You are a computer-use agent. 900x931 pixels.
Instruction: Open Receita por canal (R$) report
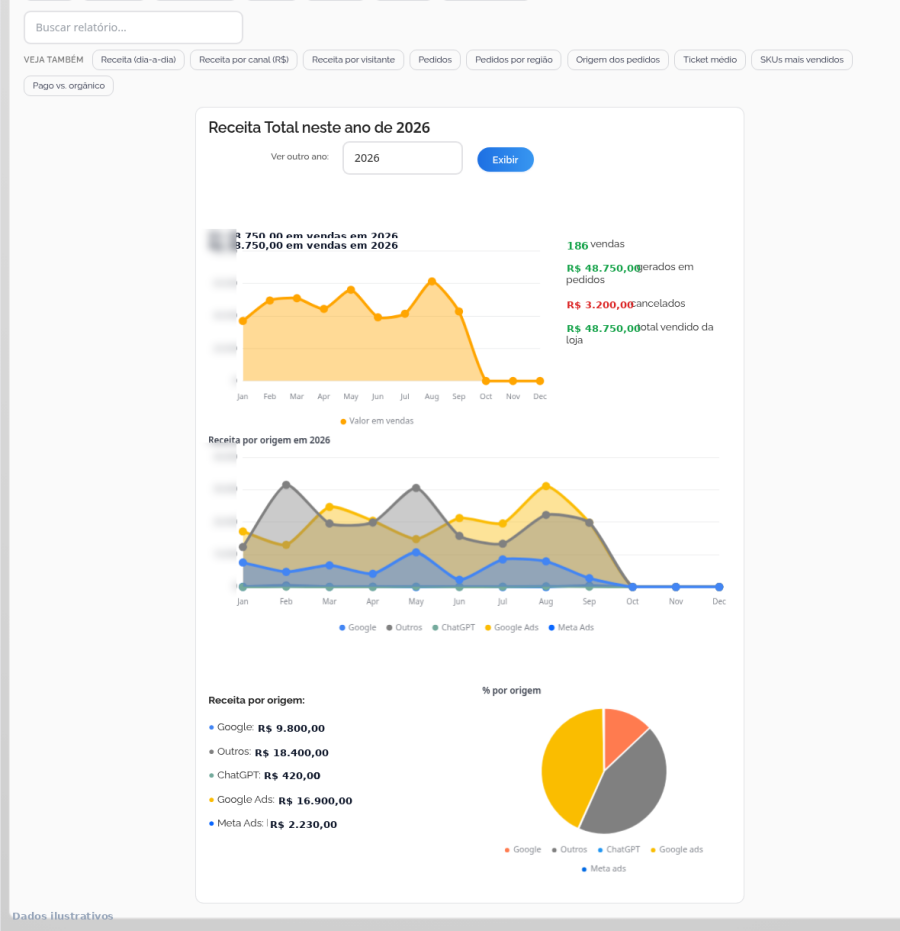point(244,60)
